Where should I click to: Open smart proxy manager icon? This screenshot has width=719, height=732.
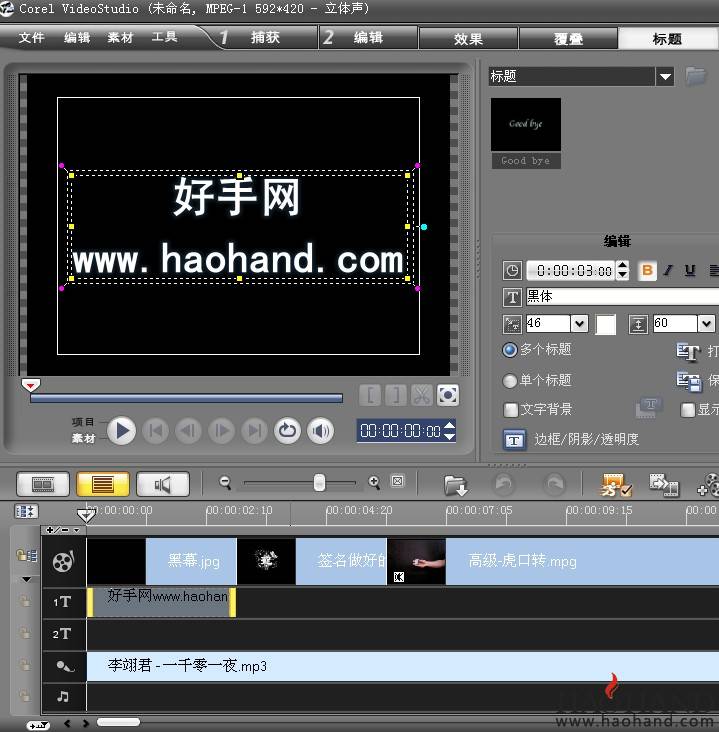pyautogui.click(x=616, y=485)
